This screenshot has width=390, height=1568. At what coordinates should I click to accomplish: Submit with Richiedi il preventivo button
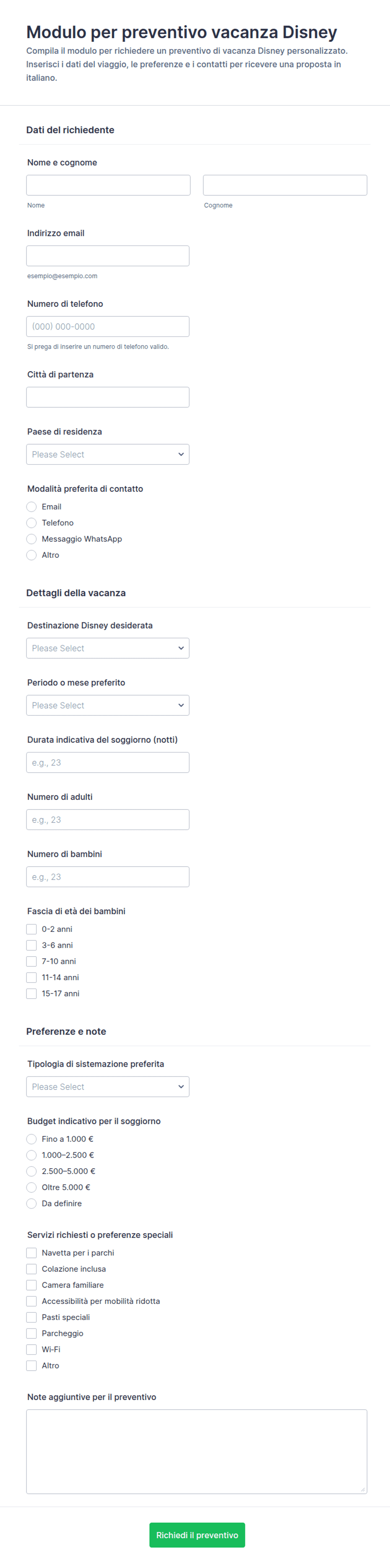click(x=197, y=1535)
